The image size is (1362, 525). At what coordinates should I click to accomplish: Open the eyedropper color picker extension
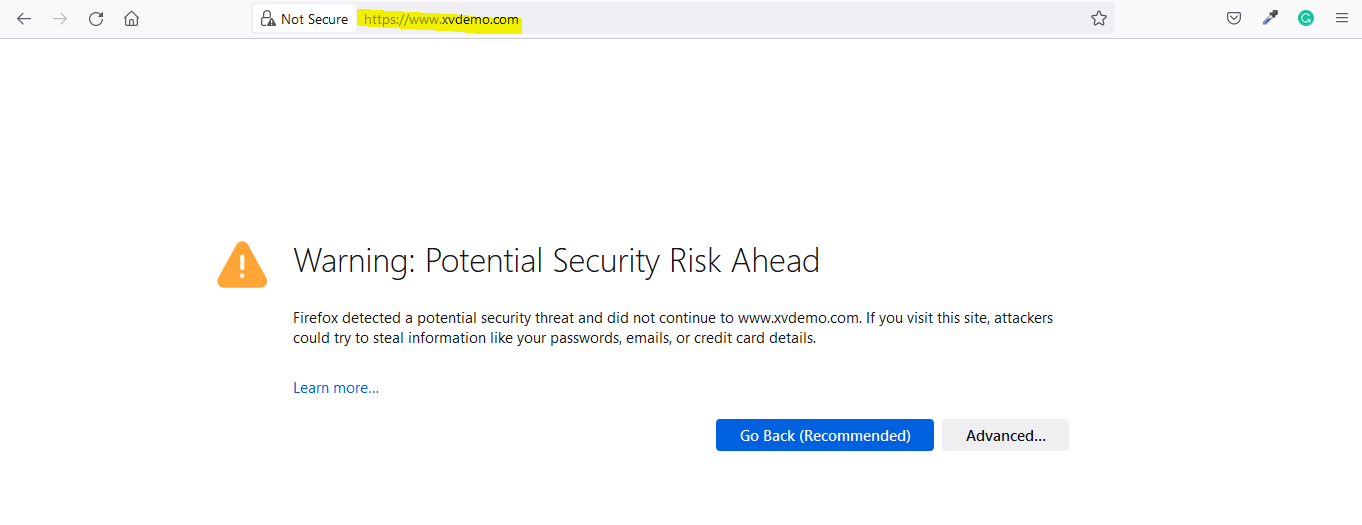click(x=1270, y=18)
